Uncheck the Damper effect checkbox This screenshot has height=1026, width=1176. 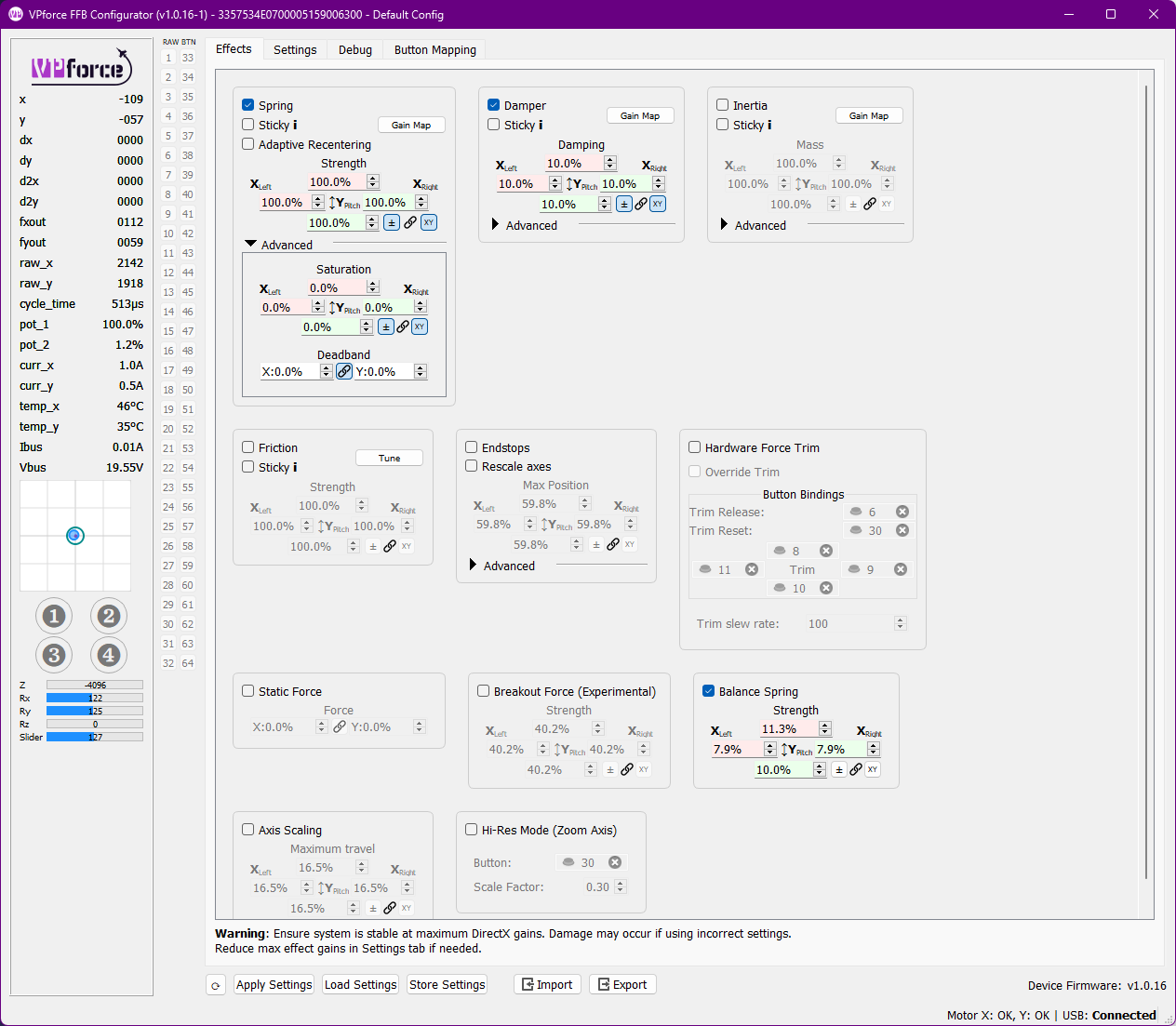[x=494, y=105]
